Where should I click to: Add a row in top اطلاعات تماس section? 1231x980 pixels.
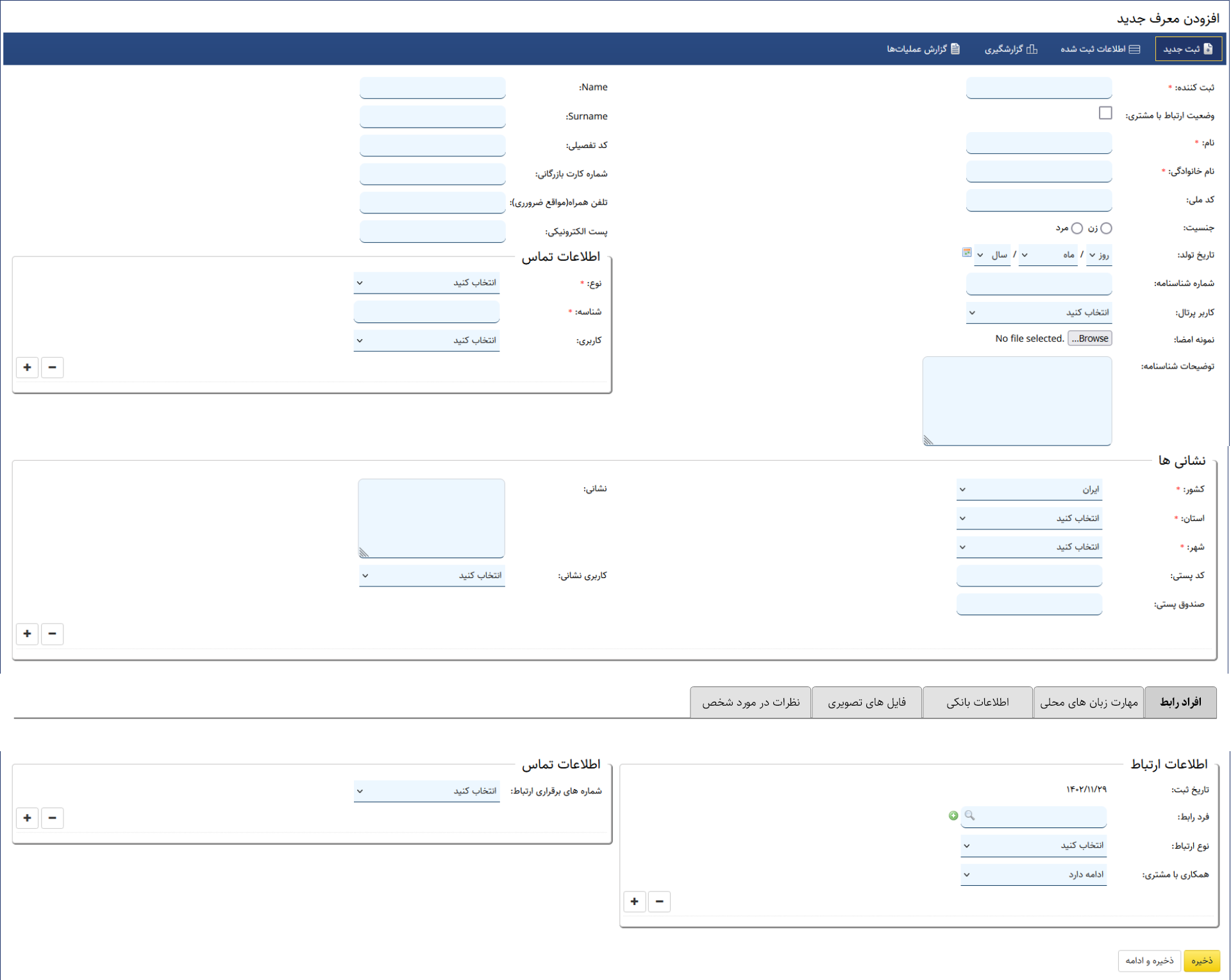pos(27,367)
